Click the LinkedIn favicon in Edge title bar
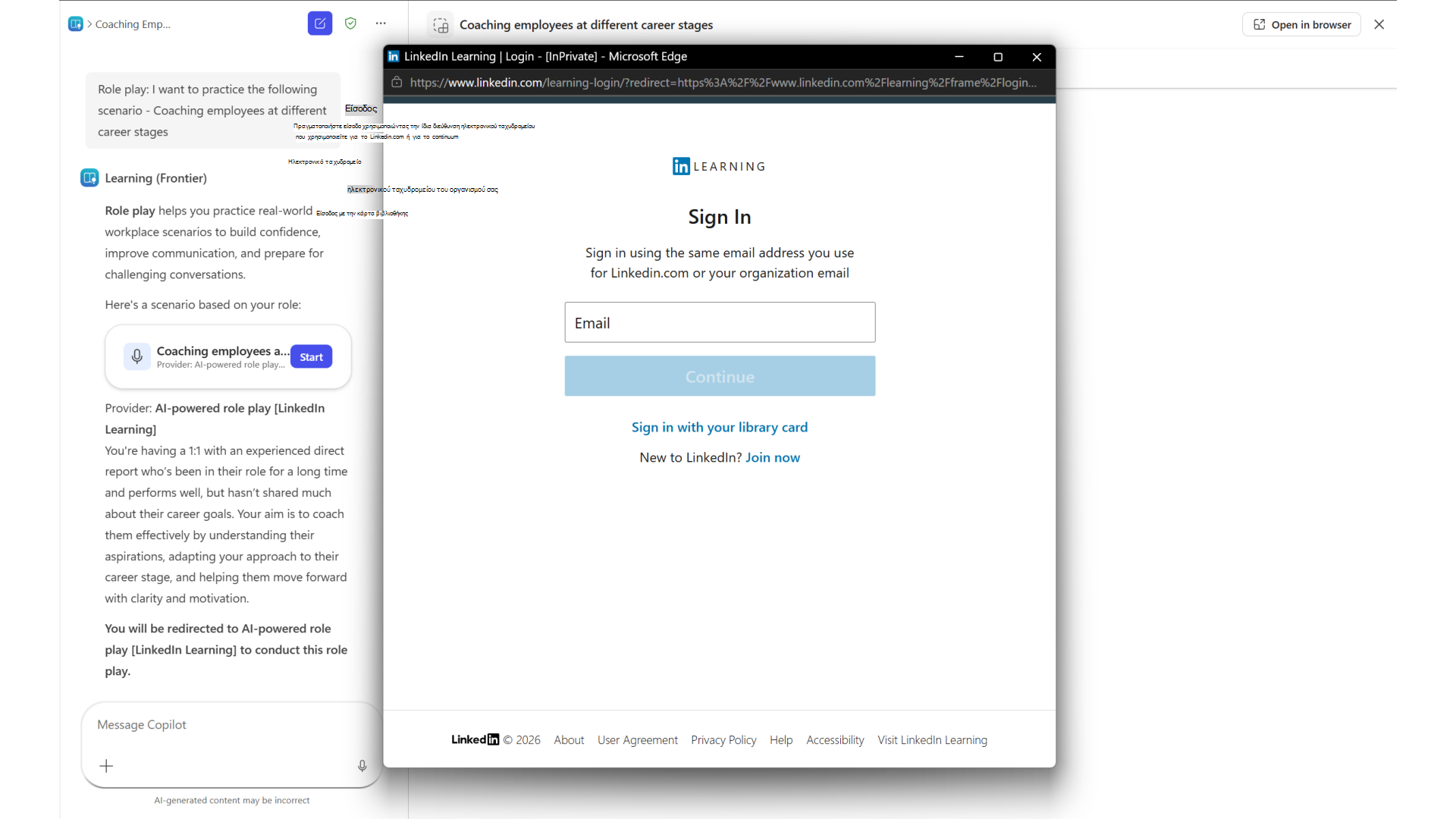The image size is (1456, 819). click(x=394, y=56)
